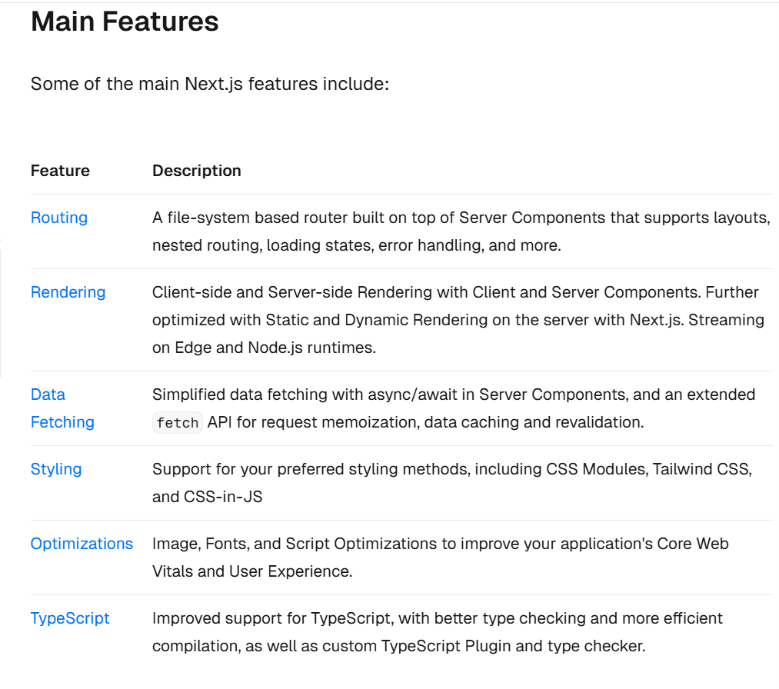Open the Routing feature link
779x689 pixels.
[x=59, y=218]
